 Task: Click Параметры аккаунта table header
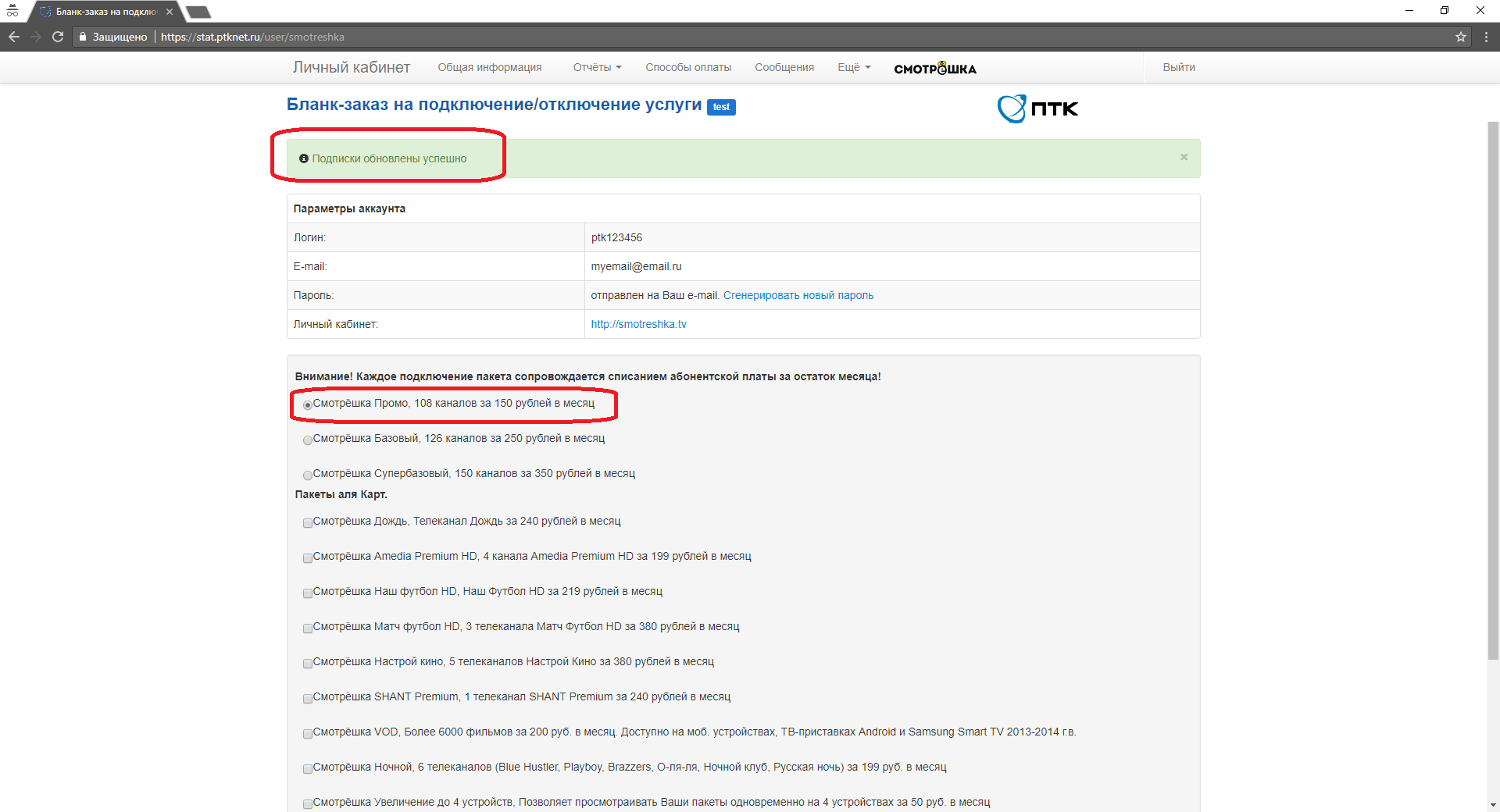349,208
